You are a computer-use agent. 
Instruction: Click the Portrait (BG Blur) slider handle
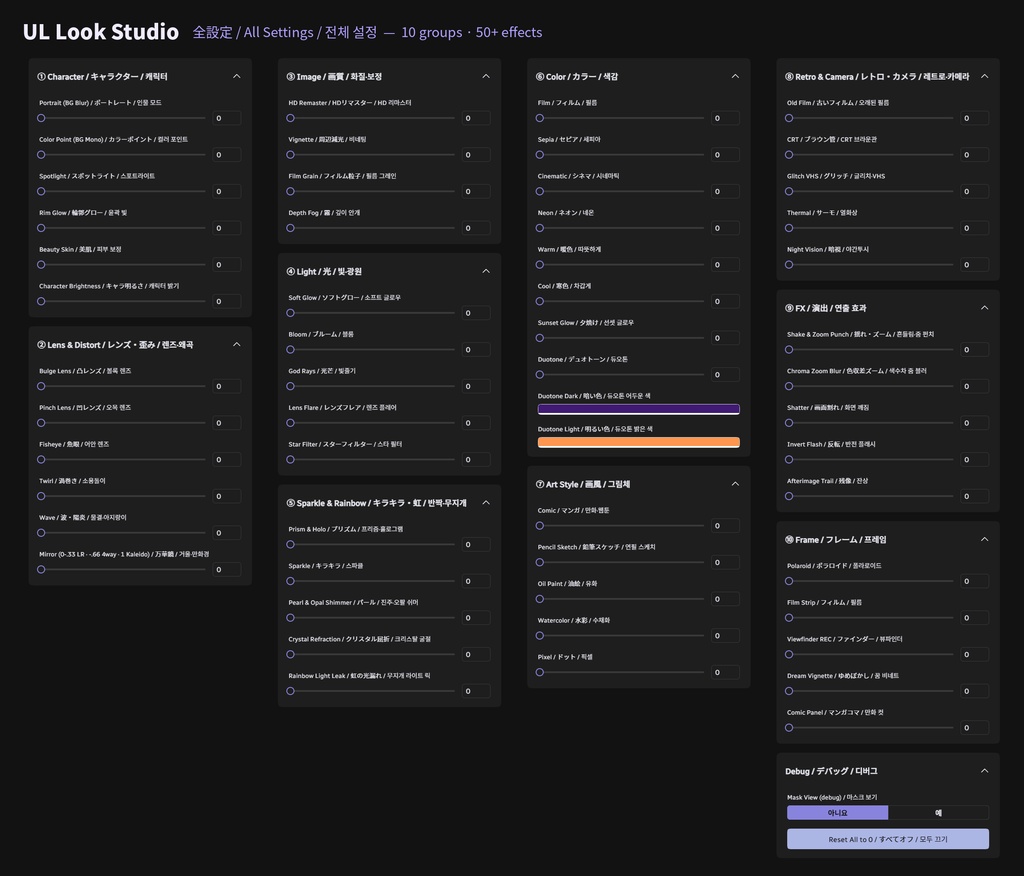(41, 118)
